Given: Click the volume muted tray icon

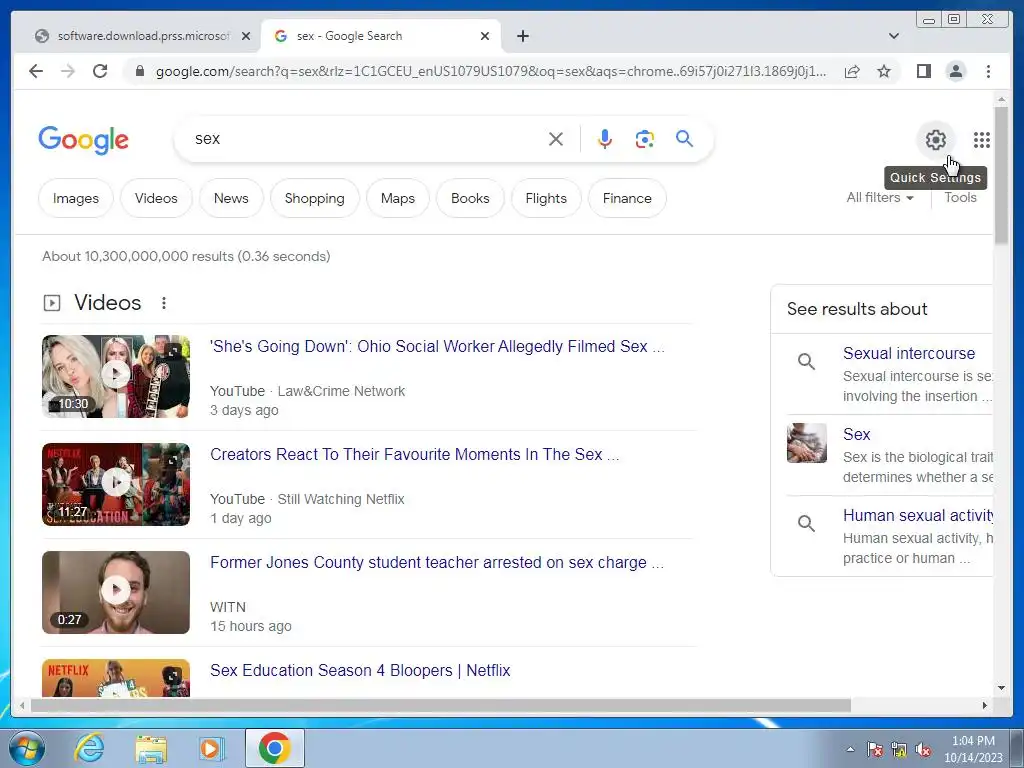Looking at the screenshot, I should coord(923,750).
